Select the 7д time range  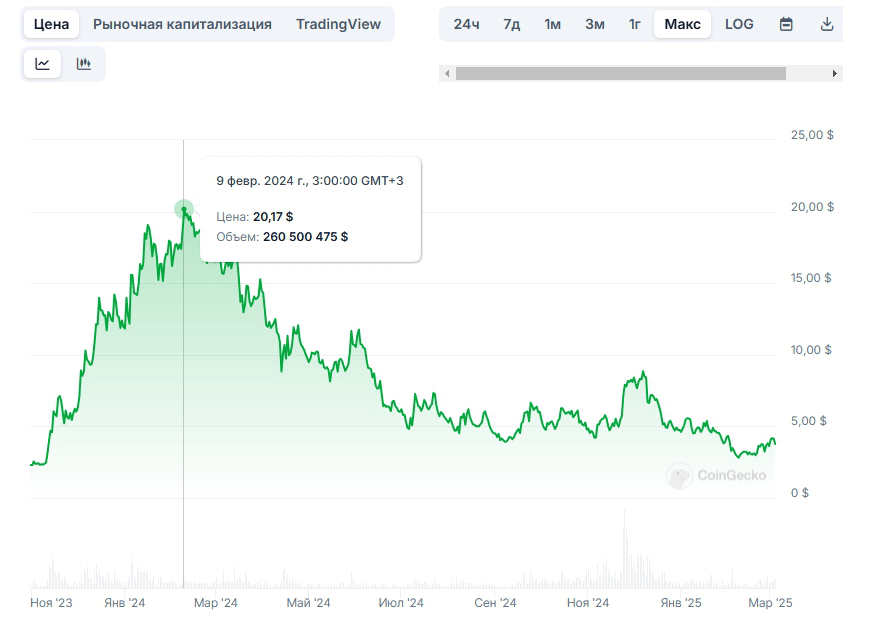pos(512,24)
